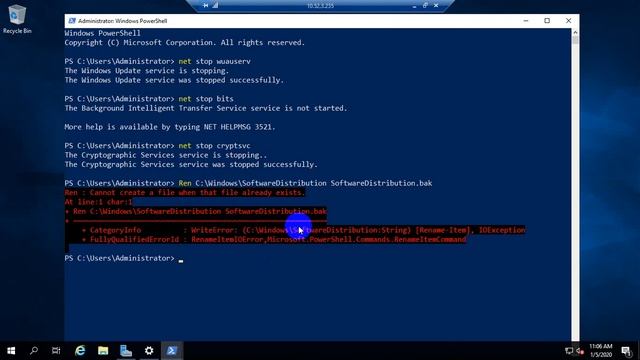The image size is (640, 360).
Task: Click the 10.32.3.235 connection bar address
Action: [x=320, y=6]
